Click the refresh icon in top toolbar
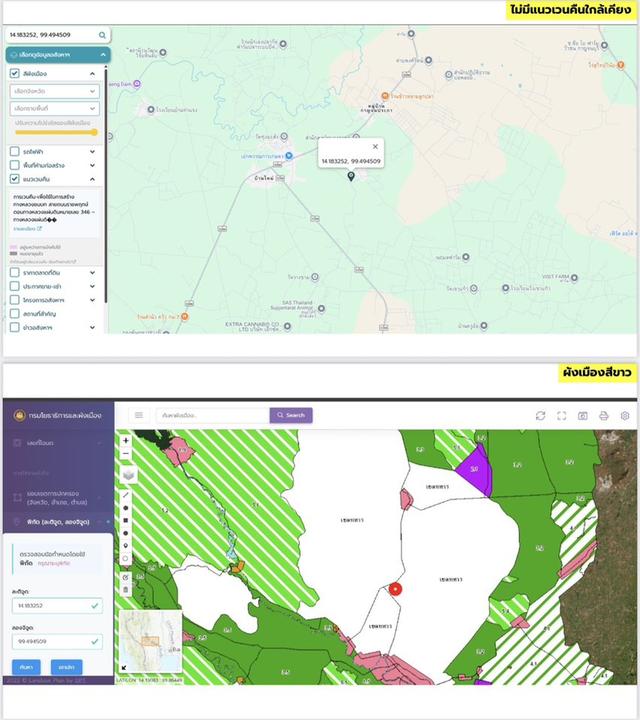This screenshot has width=640, height=720. 541,415
